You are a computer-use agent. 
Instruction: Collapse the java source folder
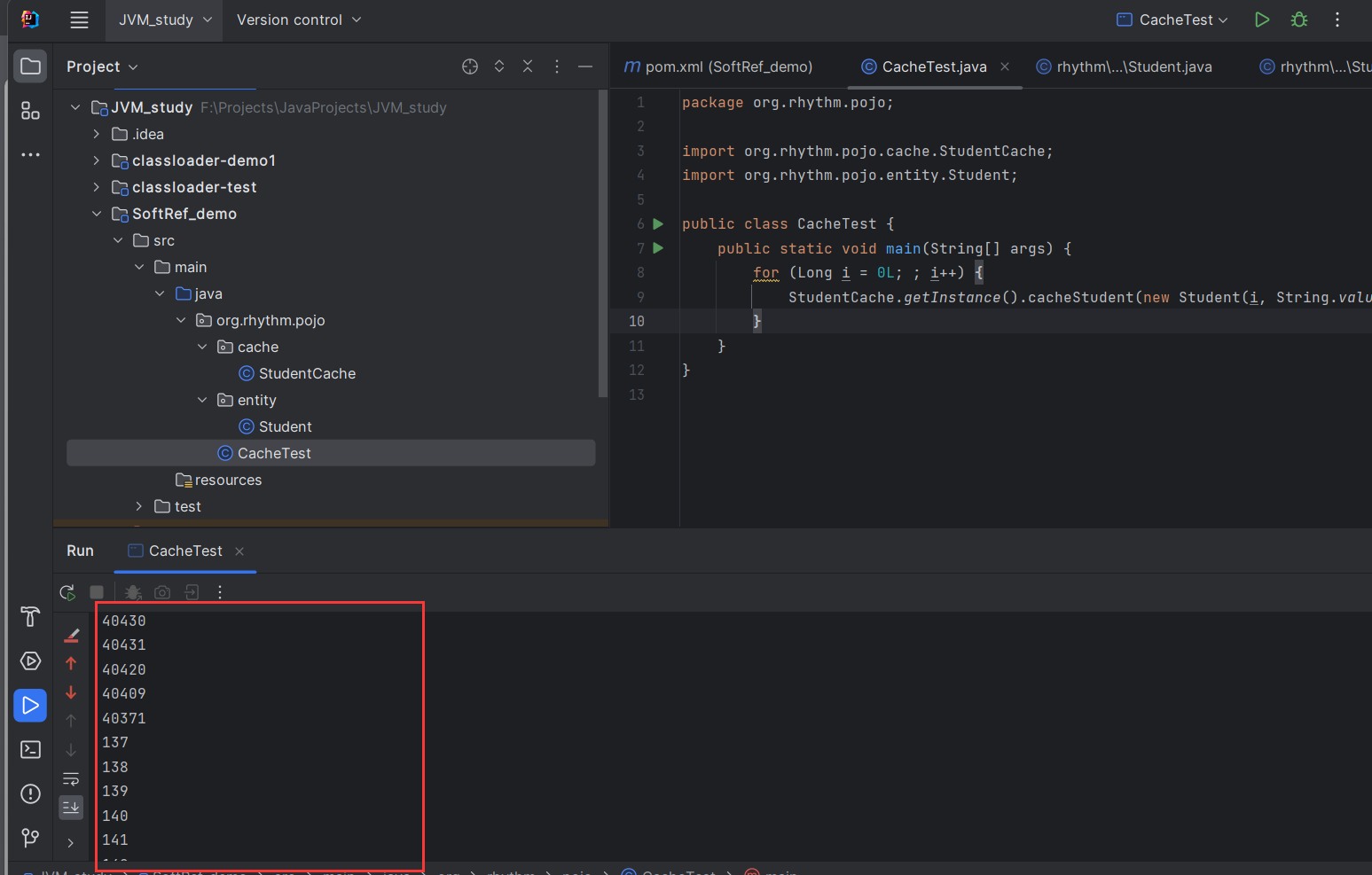[x=161, y=293]
